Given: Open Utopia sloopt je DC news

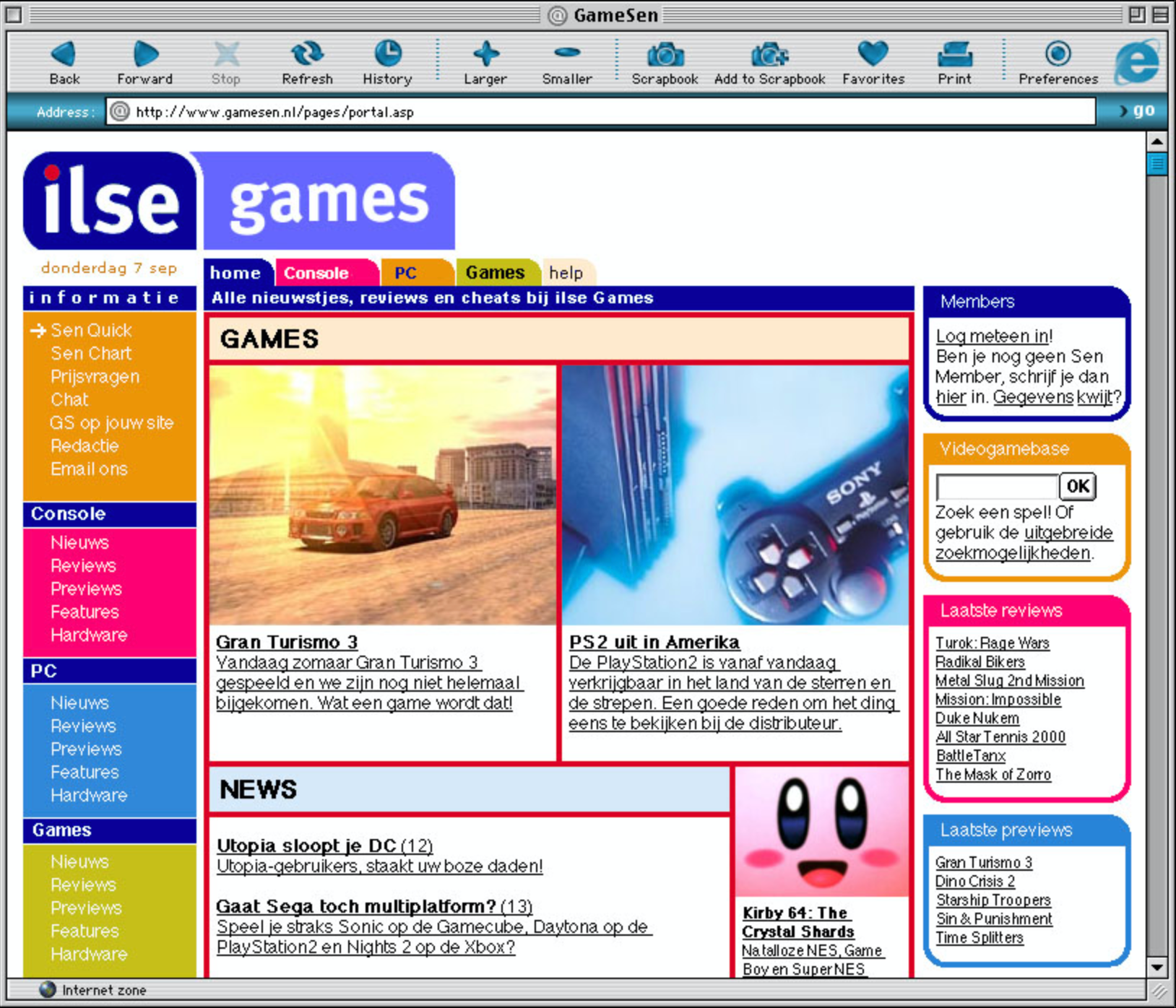Looking at the screenshot, I should coord(324,846).
